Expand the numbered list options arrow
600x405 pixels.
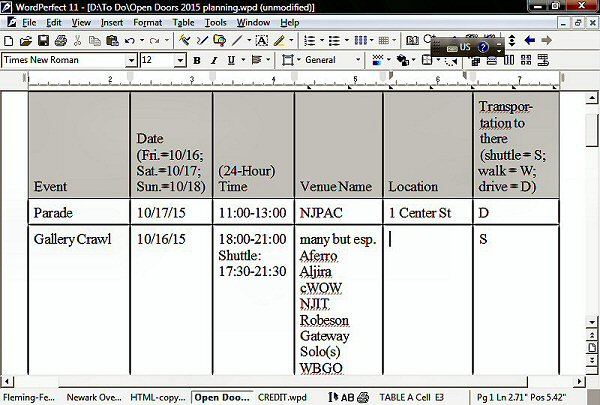322,40
